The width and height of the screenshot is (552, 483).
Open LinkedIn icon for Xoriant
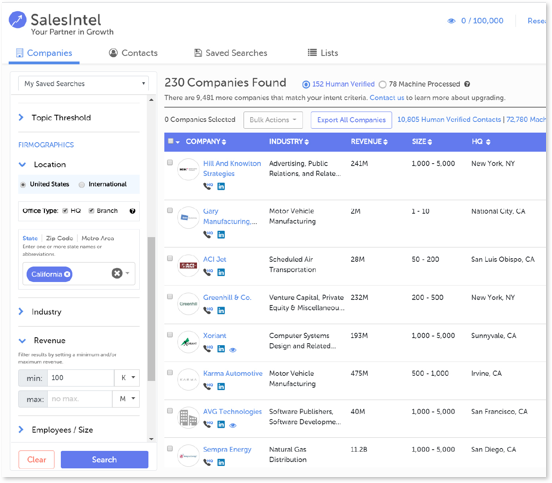pyautogui.click(x=221, y=349)
